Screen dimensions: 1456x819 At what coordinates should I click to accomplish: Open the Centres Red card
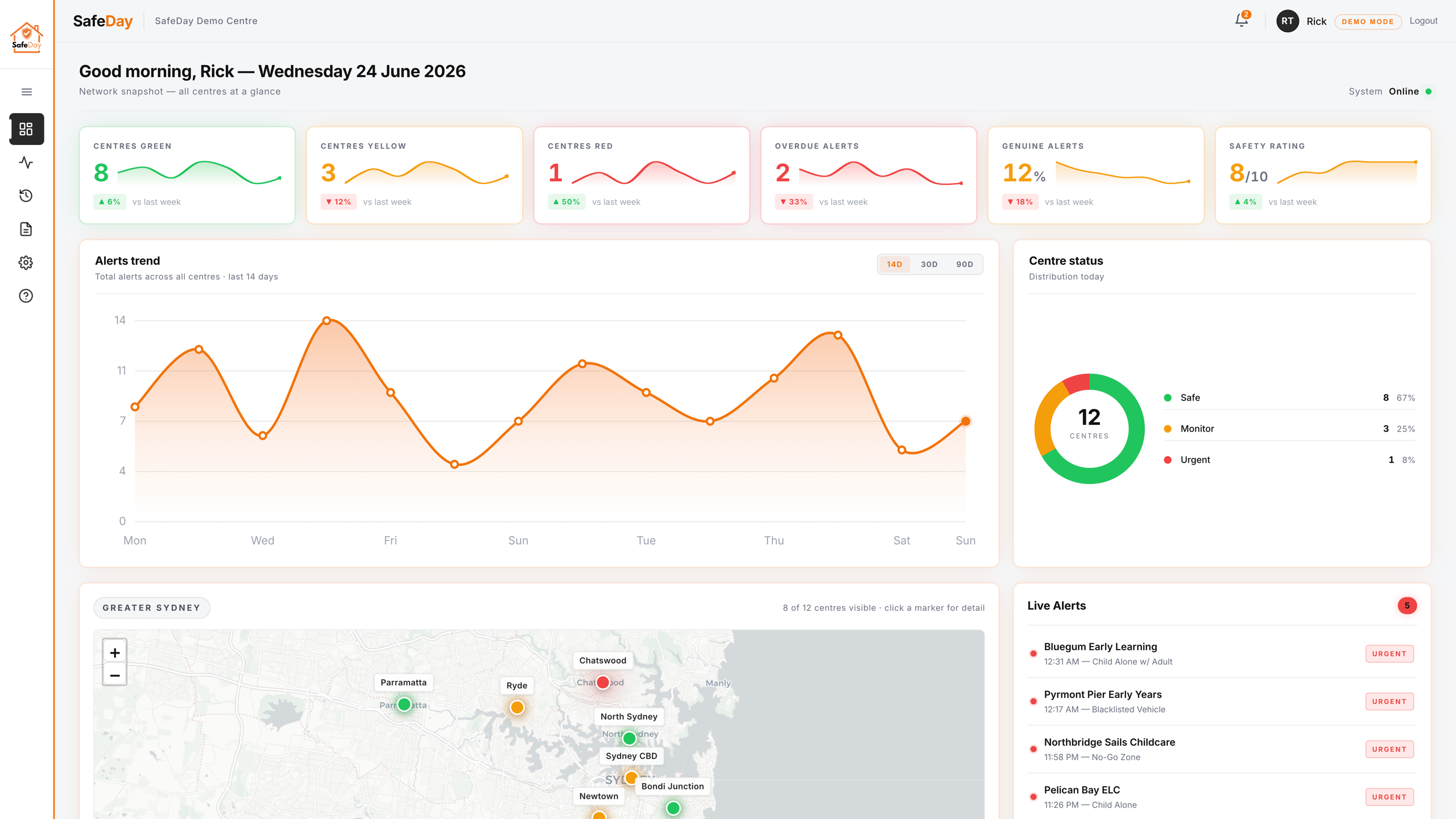pos(642,175)
